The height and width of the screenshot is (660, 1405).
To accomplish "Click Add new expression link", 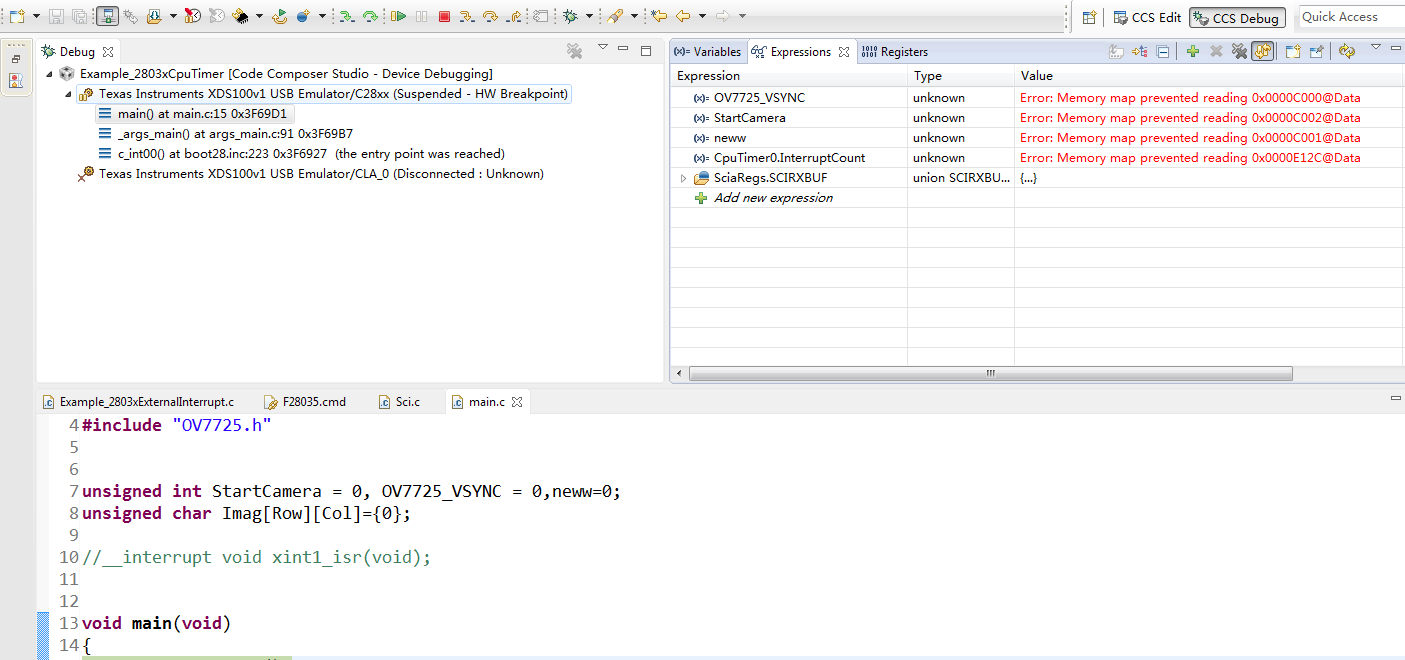I will 773,198.
